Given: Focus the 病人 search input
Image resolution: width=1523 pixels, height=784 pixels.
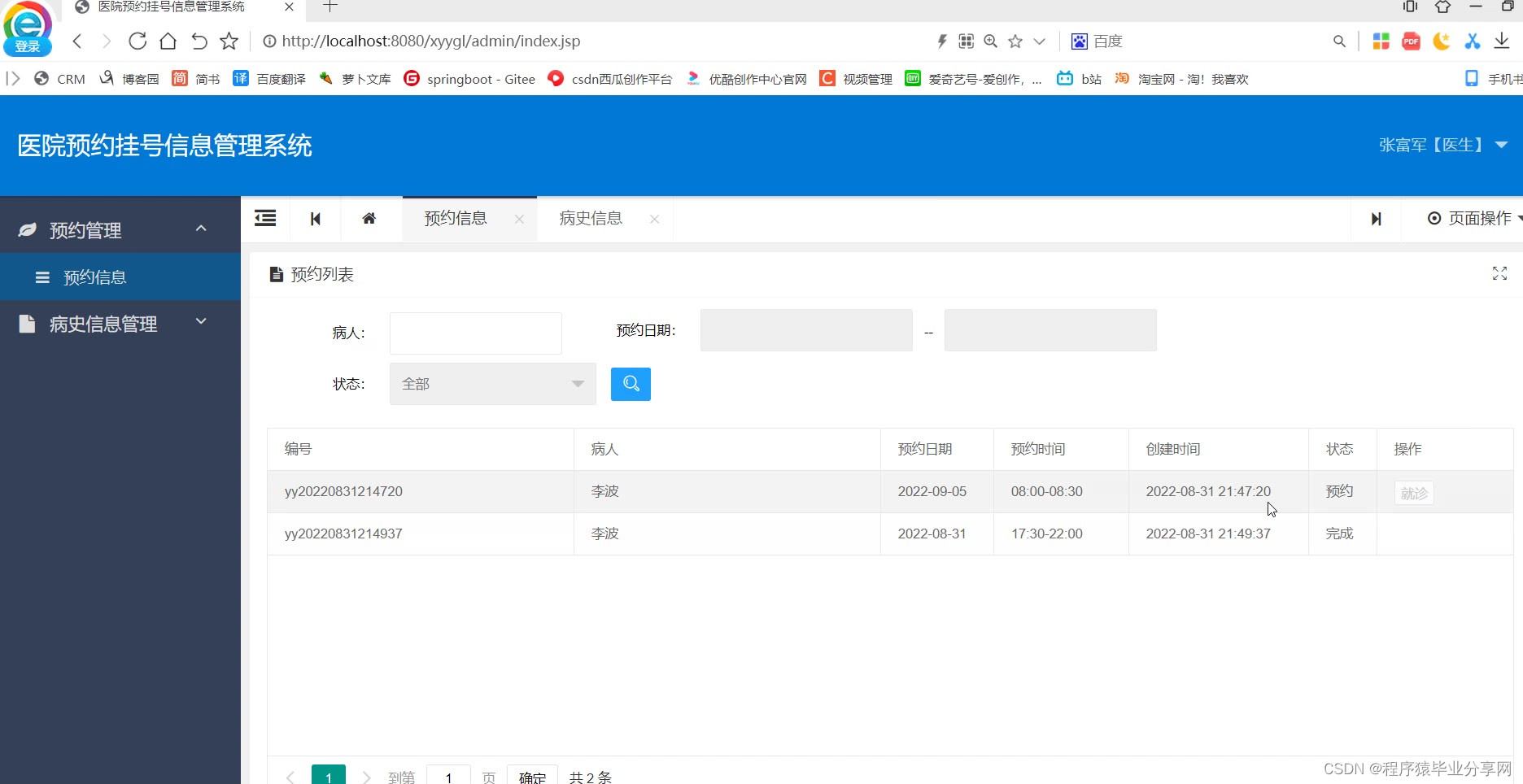Looking at the screenshot, I should 476,333.
